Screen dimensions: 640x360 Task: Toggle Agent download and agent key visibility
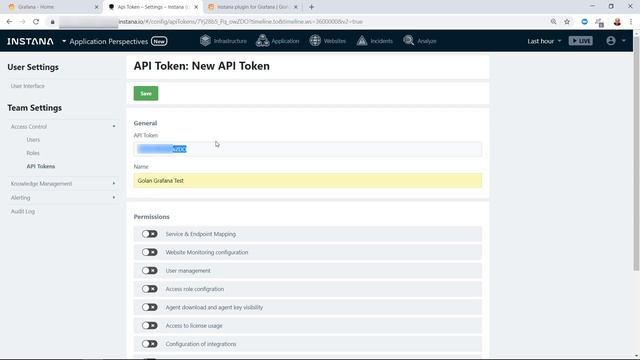[149, 307]
